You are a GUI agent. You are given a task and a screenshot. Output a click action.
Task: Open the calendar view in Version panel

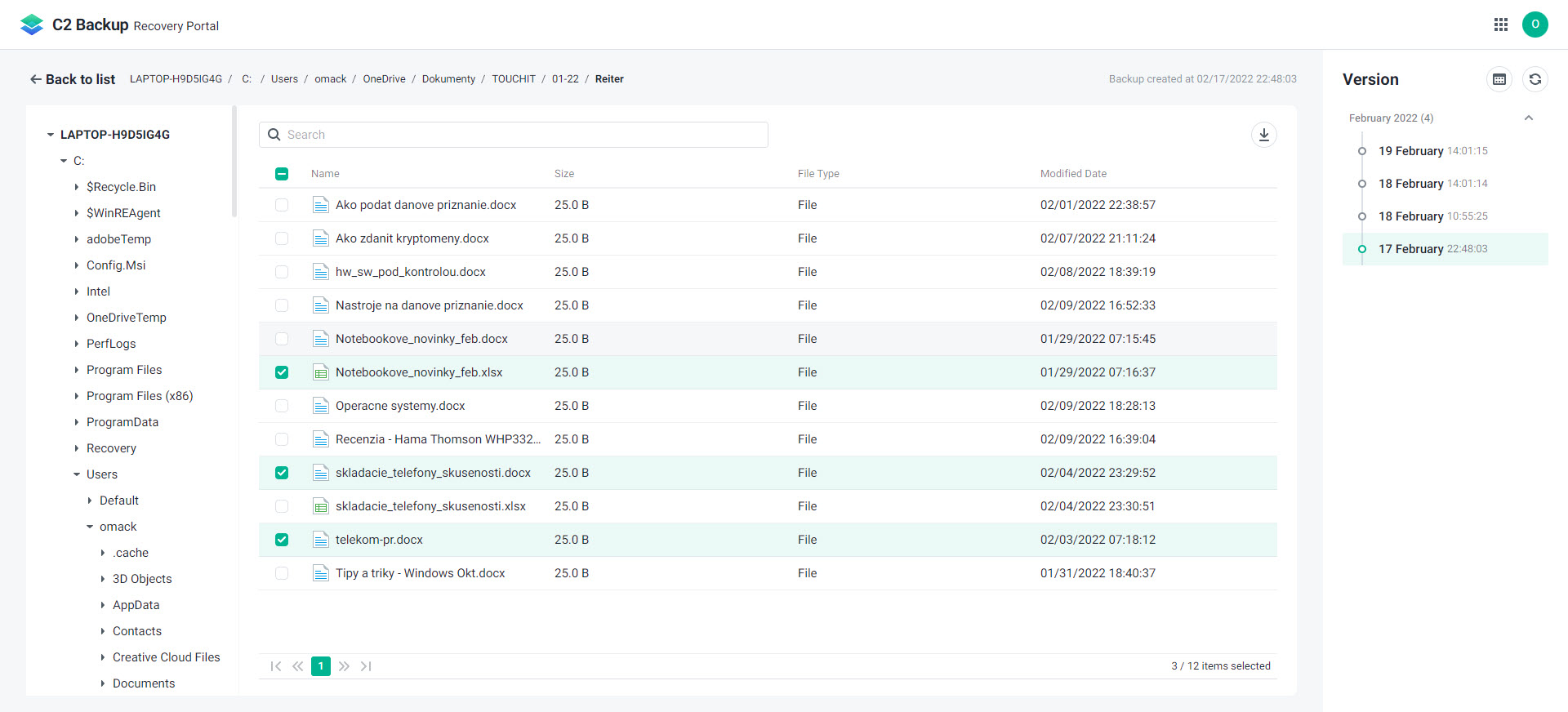[1499, 79]
